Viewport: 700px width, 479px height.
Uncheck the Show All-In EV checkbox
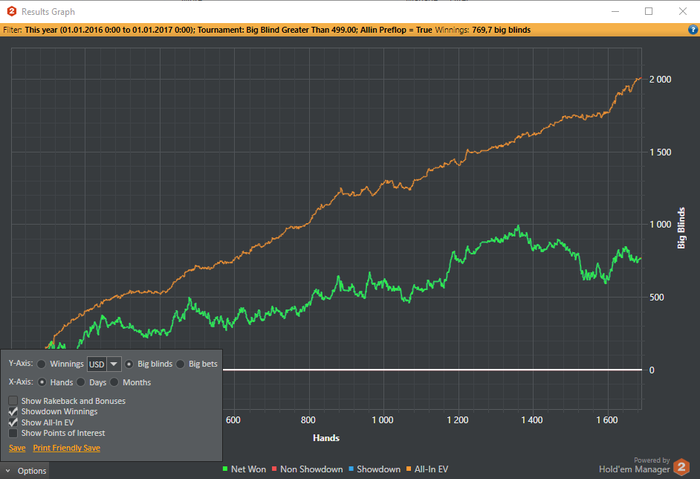13,422
